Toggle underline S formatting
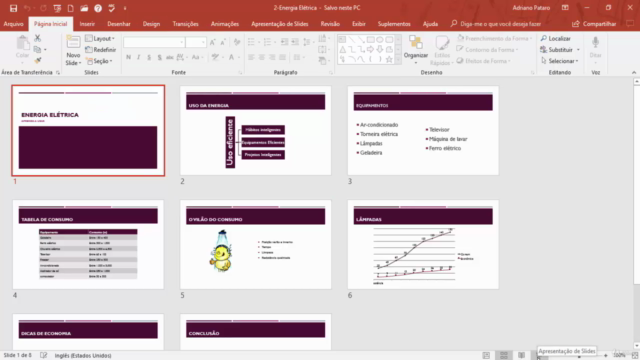The width and height of the screenshot is (640, 360). [x=149, y=57]
